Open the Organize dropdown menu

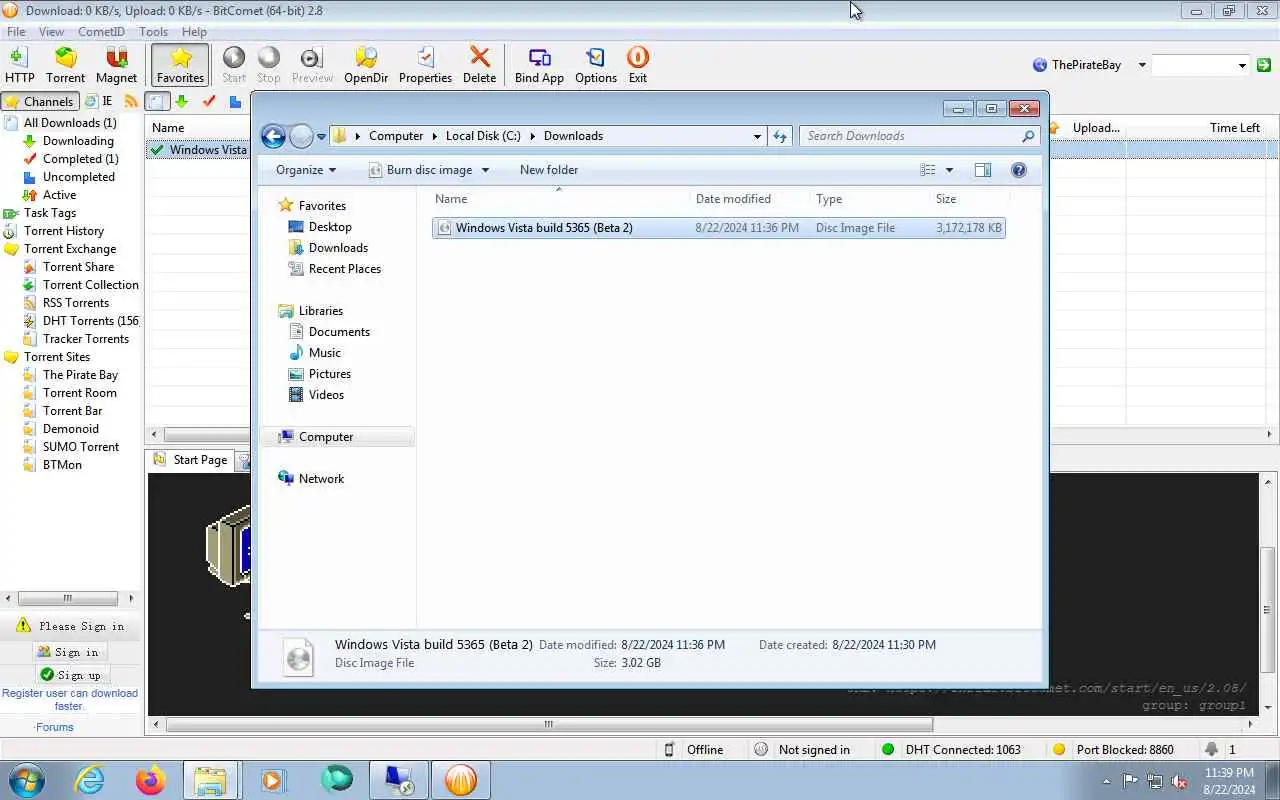[306, 170]
